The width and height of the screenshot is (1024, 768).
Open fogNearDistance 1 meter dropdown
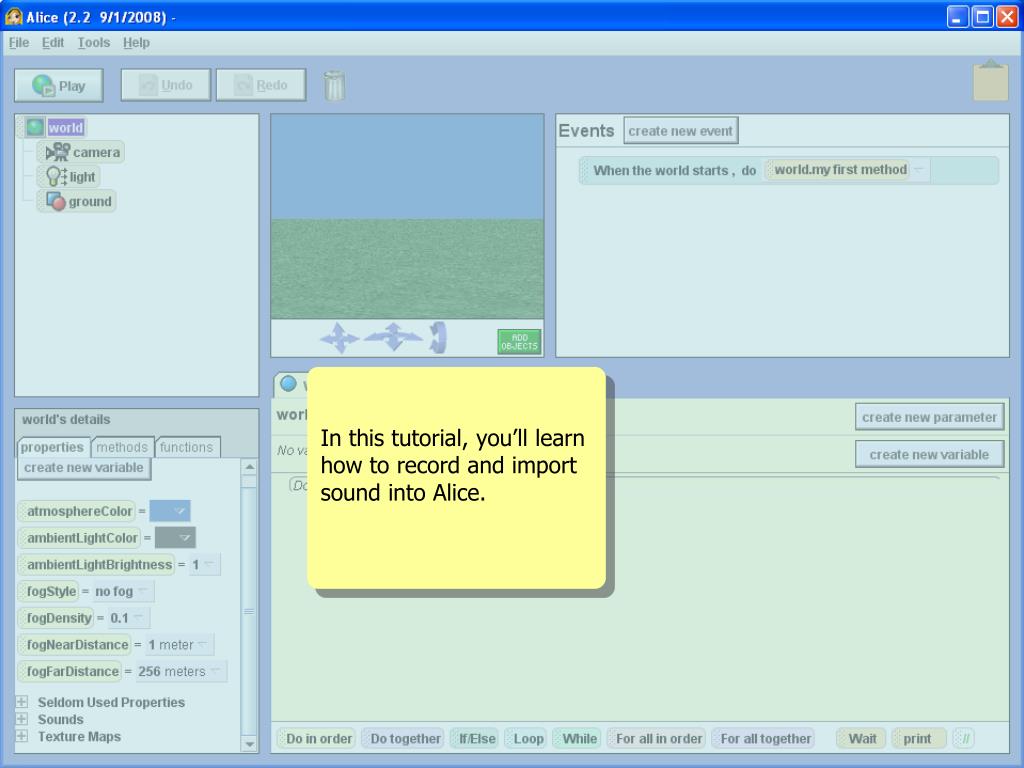[179, 645]
